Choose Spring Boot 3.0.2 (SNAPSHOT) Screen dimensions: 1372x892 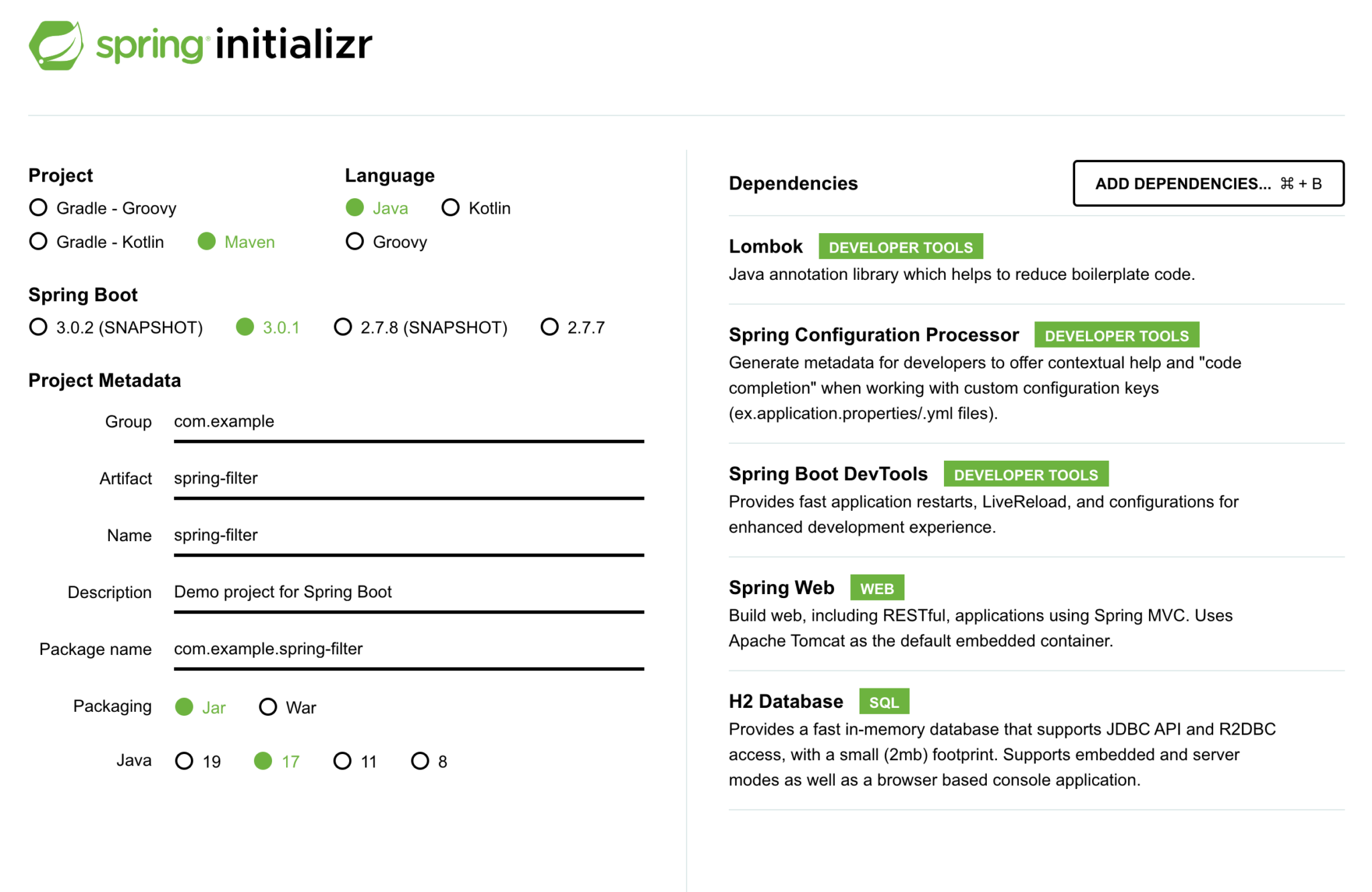pos(39,327)
